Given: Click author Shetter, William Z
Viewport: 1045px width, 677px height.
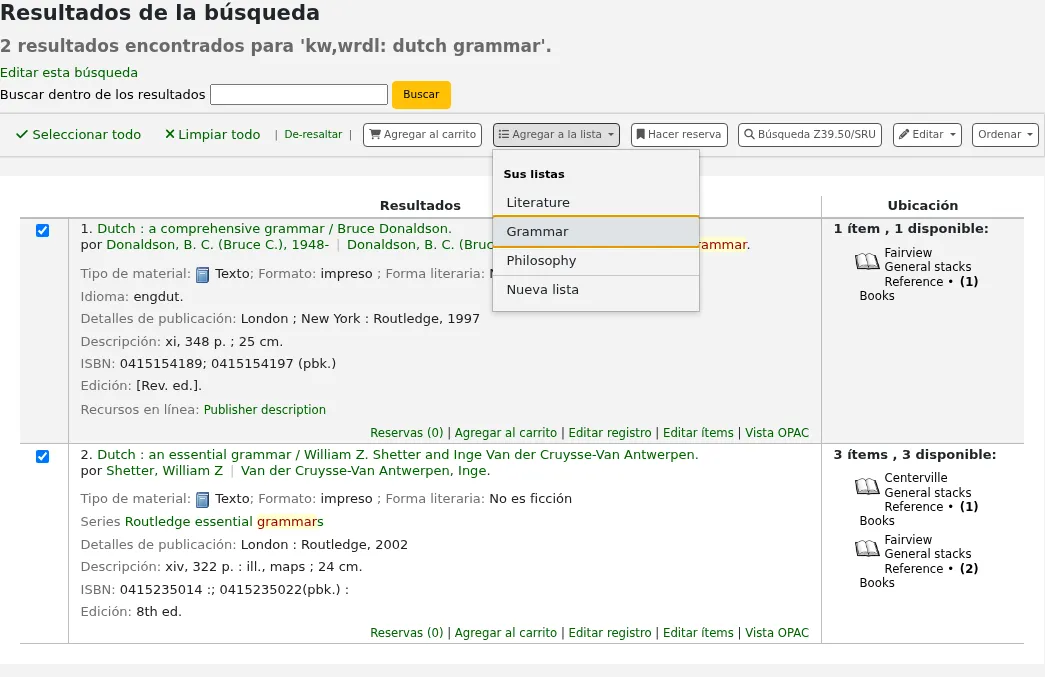Looking at the screenshot, I should [165, 470].
